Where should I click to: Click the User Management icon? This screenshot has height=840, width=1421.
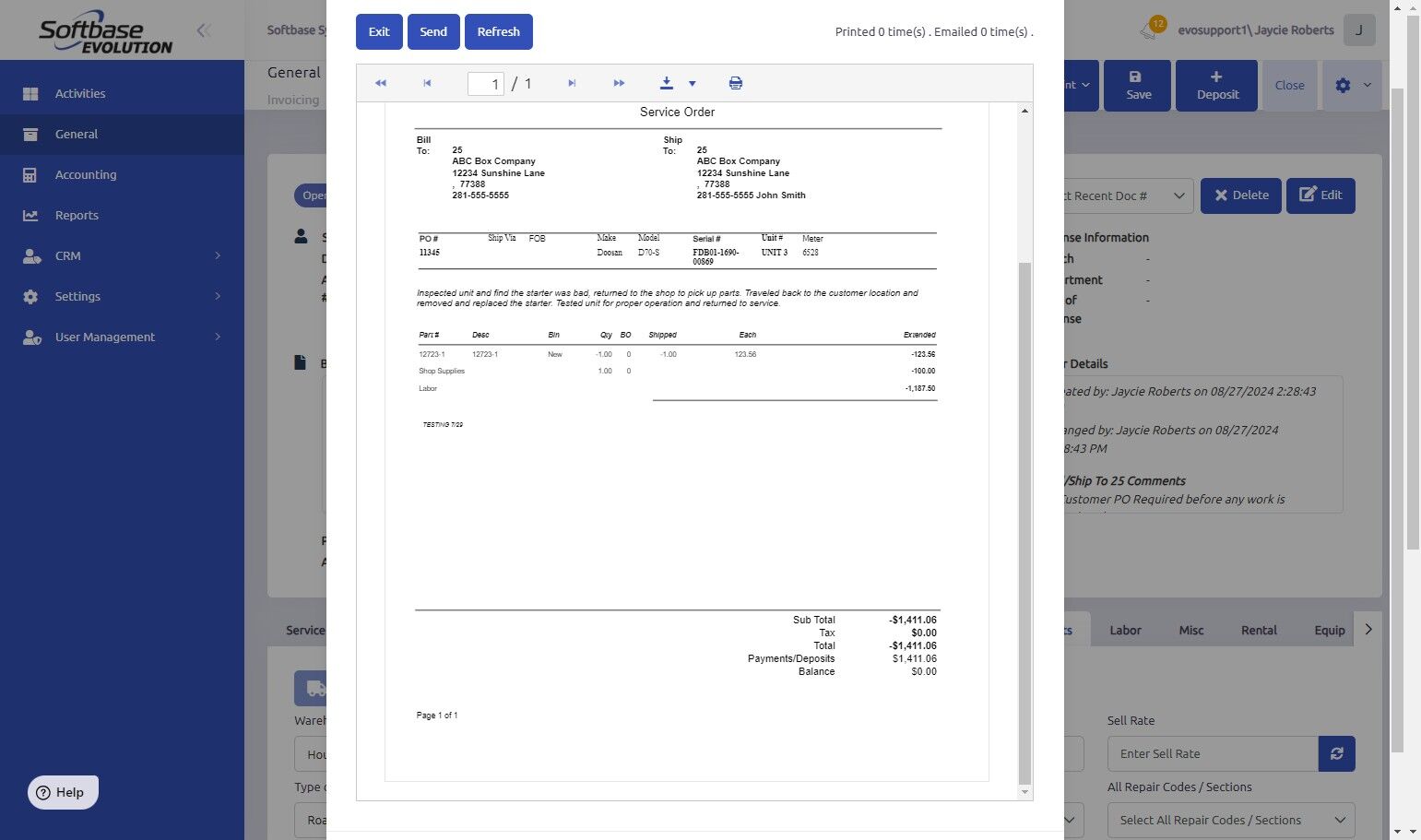(x=31, y=337)
